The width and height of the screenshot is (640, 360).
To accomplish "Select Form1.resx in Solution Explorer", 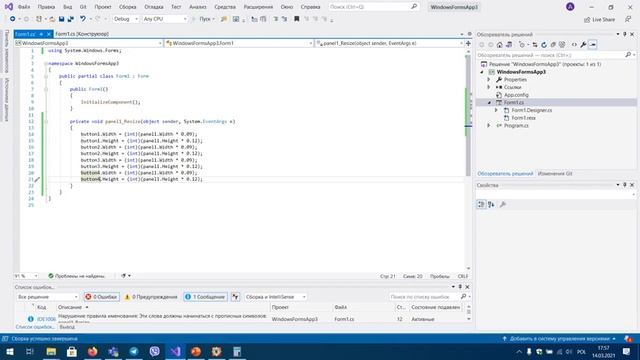I will coord(523,118).
